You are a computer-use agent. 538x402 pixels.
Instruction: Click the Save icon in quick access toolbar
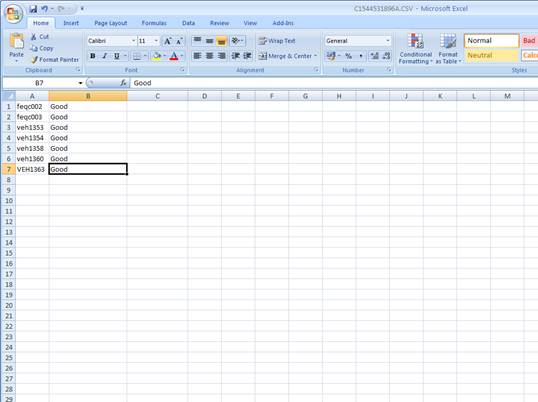[x=33, y=9]
